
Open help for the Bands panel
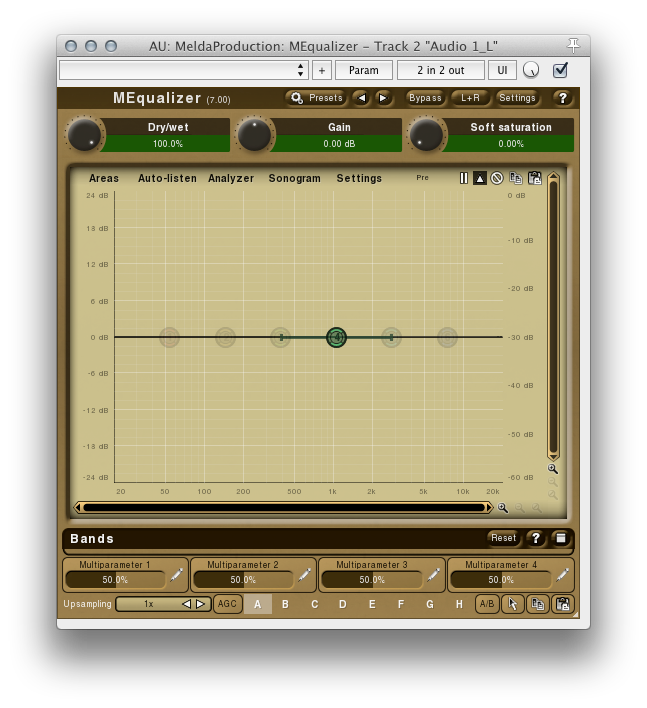pos(536,538)
